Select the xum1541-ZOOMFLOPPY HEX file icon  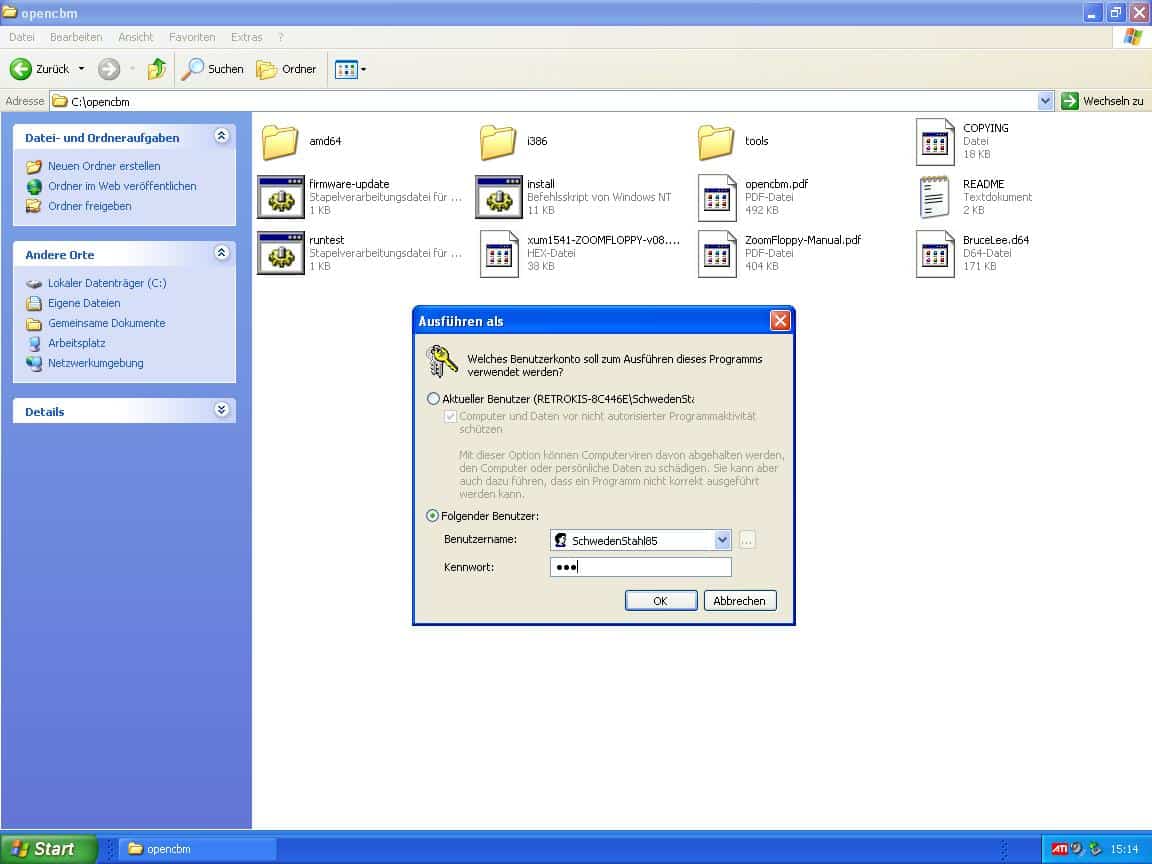pos(499,253)
